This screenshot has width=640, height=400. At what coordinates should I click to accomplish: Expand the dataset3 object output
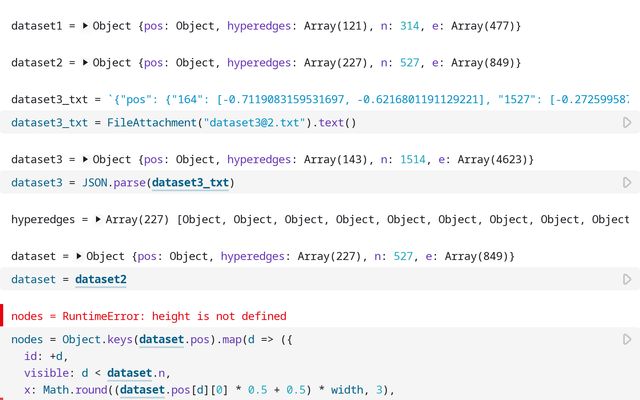tap(85, 160)
